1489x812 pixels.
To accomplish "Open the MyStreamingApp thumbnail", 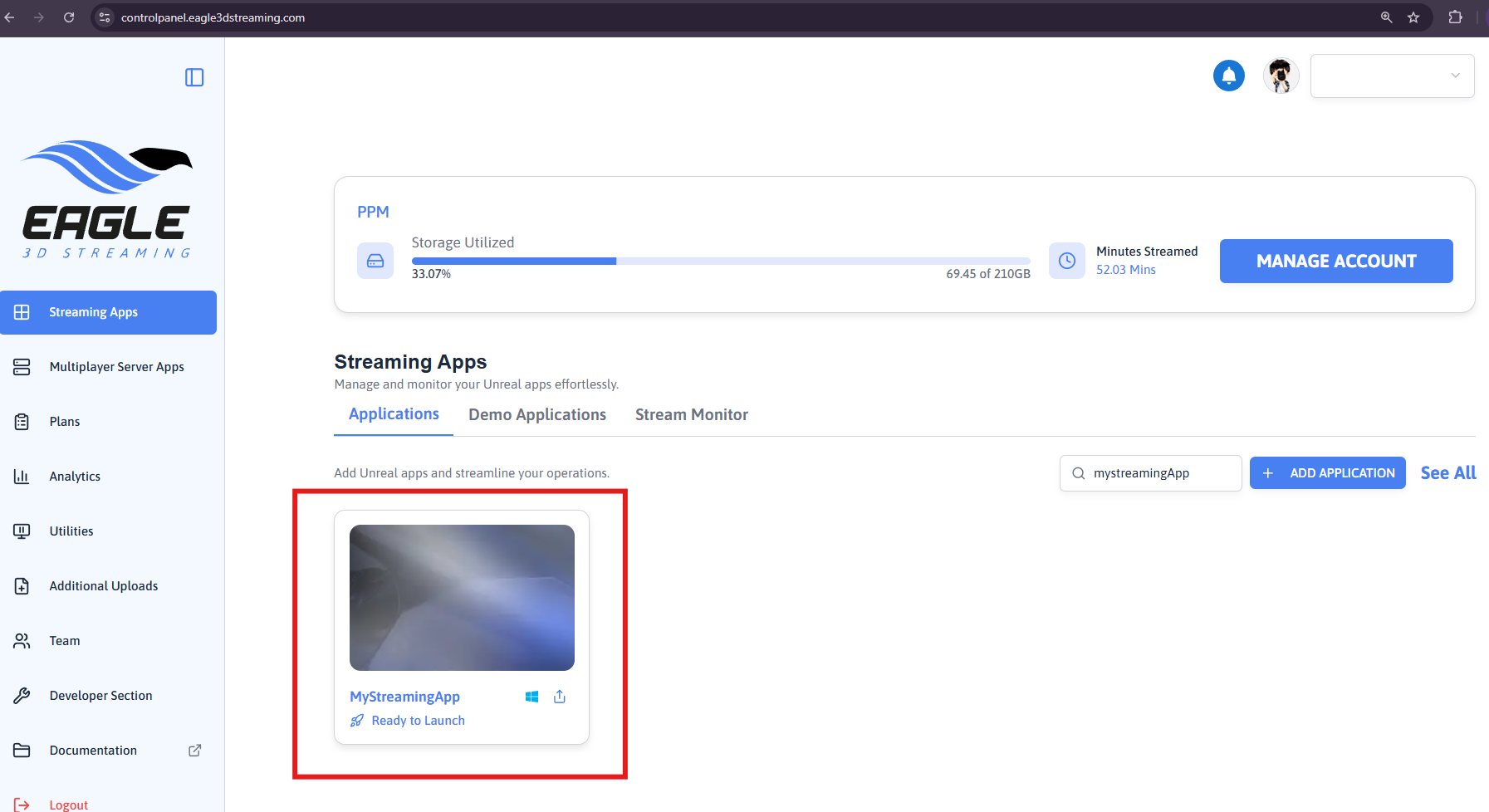I will coord(462,597).
